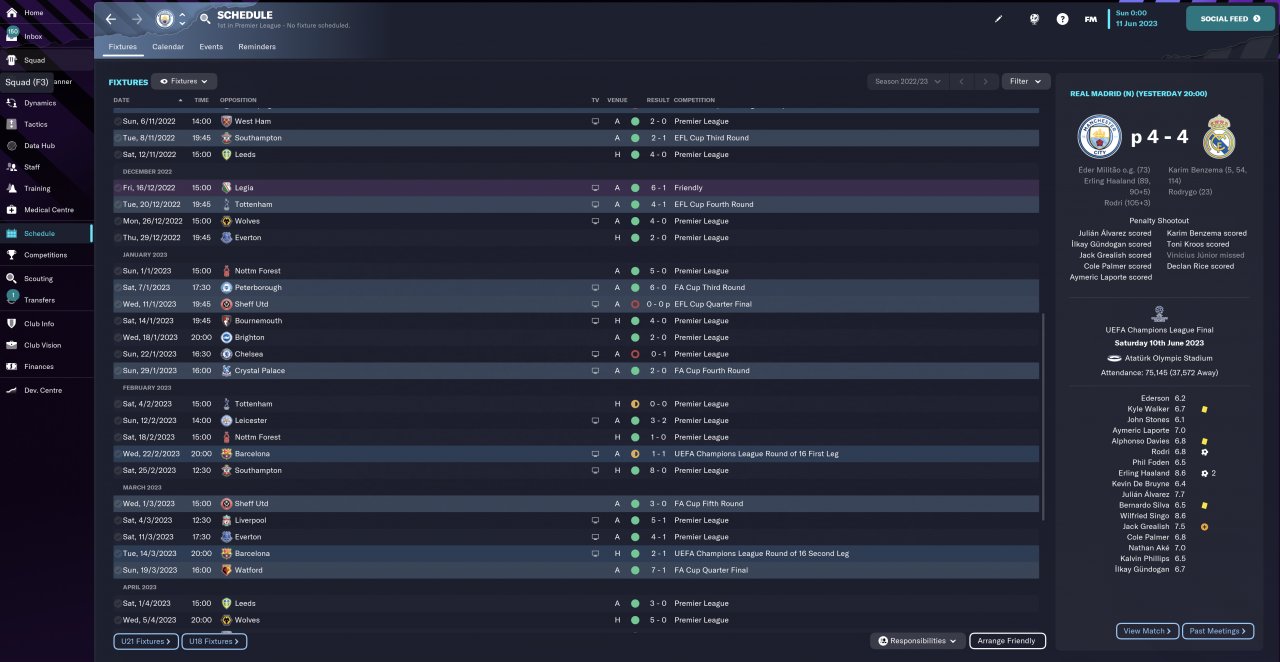This screenshot has height=662, width=1280.
Task: Click the pencil edit icon
Action: coord(998,19)
